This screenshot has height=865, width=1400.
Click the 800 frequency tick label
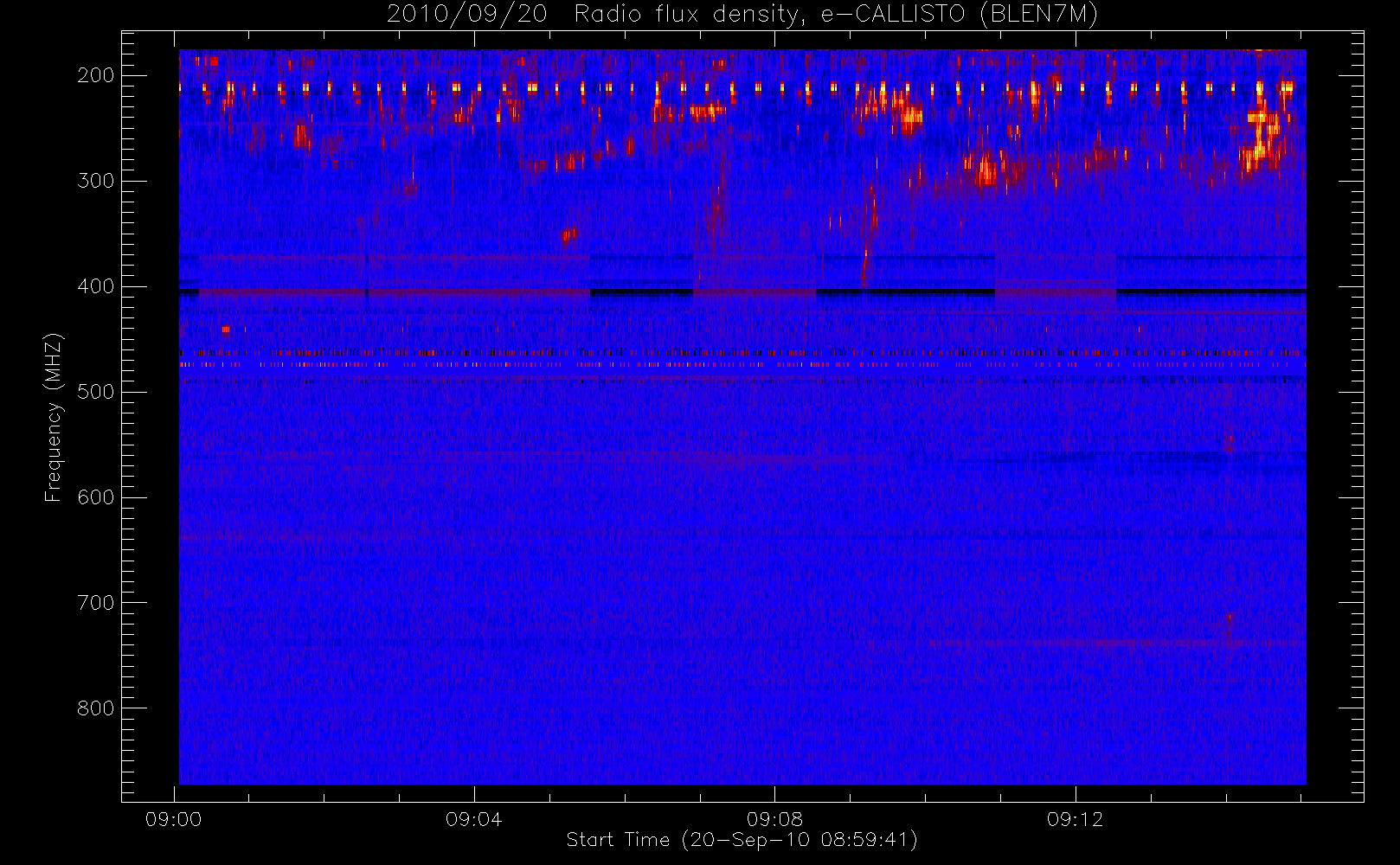tap(96, 708)
